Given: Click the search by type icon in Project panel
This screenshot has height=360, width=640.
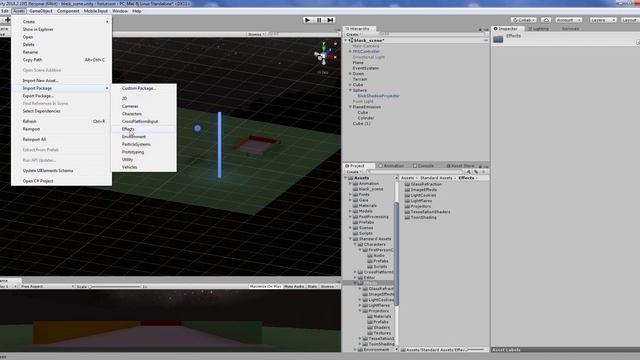Looking at the screenshot, I should tap(469, 172).
